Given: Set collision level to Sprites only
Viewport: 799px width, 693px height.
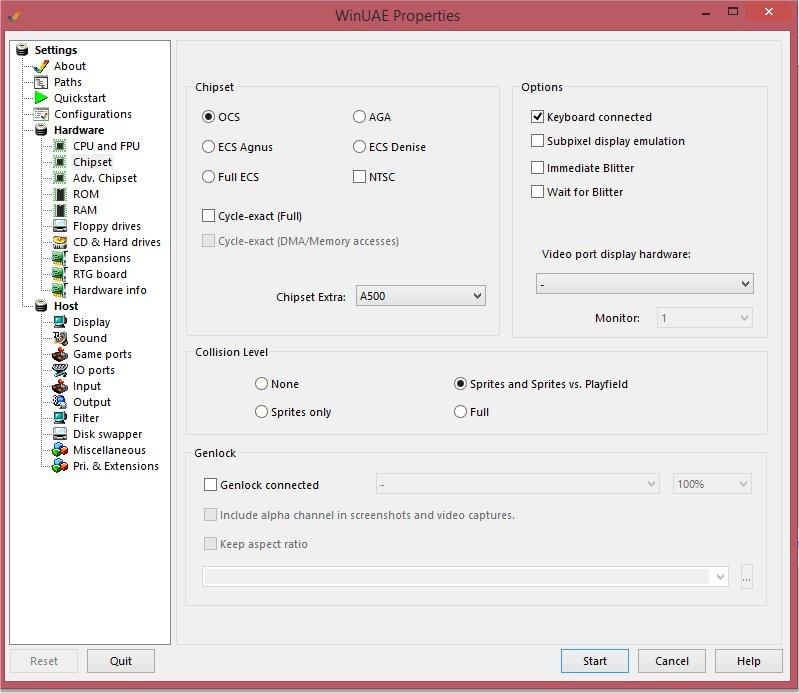Looking at the screenshot, I should pos(261,412).
